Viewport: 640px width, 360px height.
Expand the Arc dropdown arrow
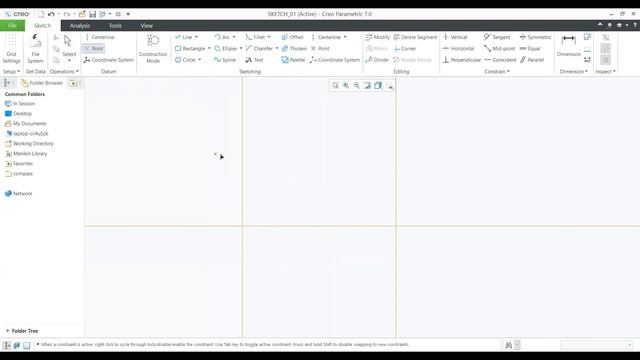234,37
